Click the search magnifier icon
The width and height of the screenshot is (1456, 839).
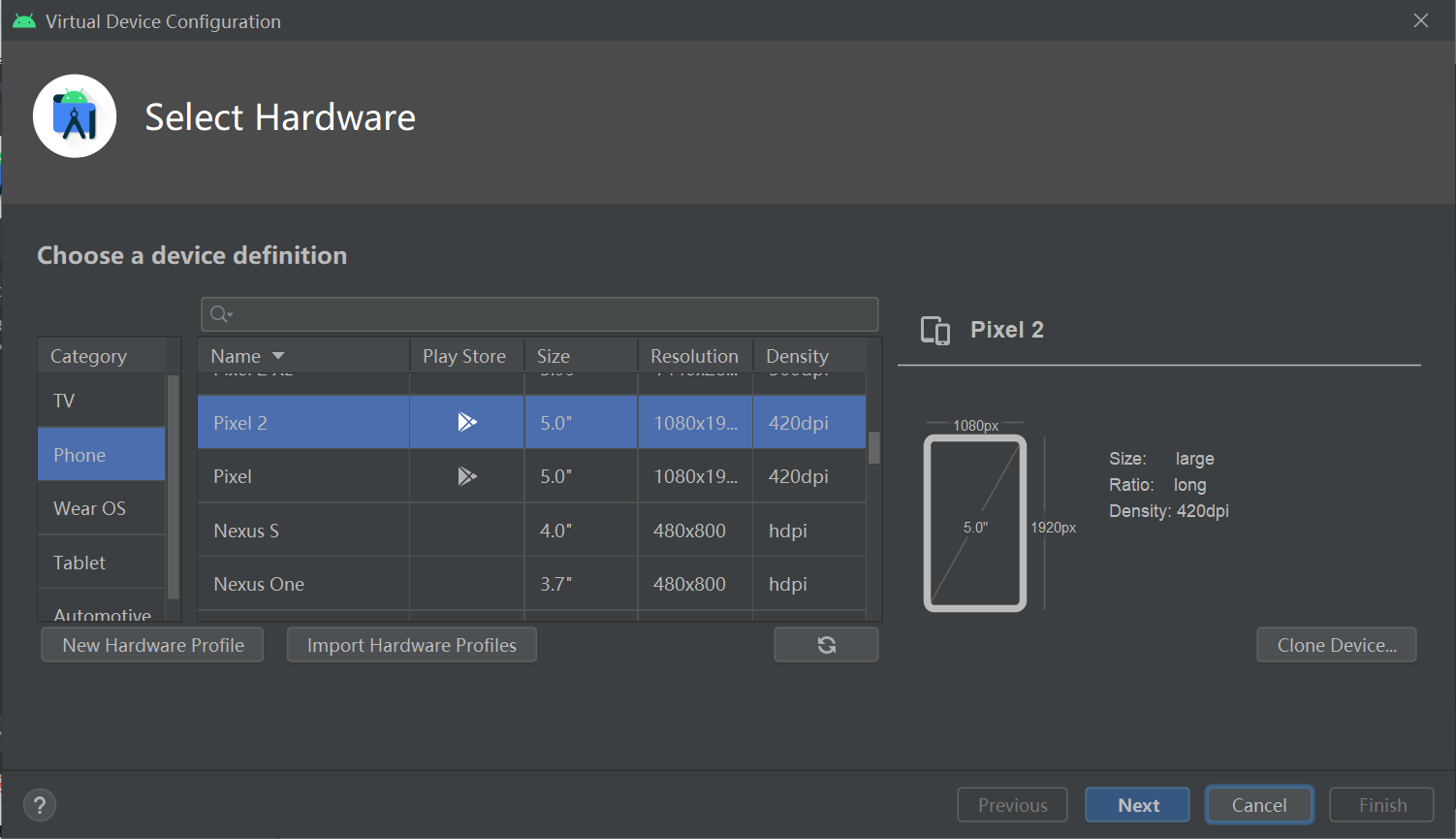point(221,313)
